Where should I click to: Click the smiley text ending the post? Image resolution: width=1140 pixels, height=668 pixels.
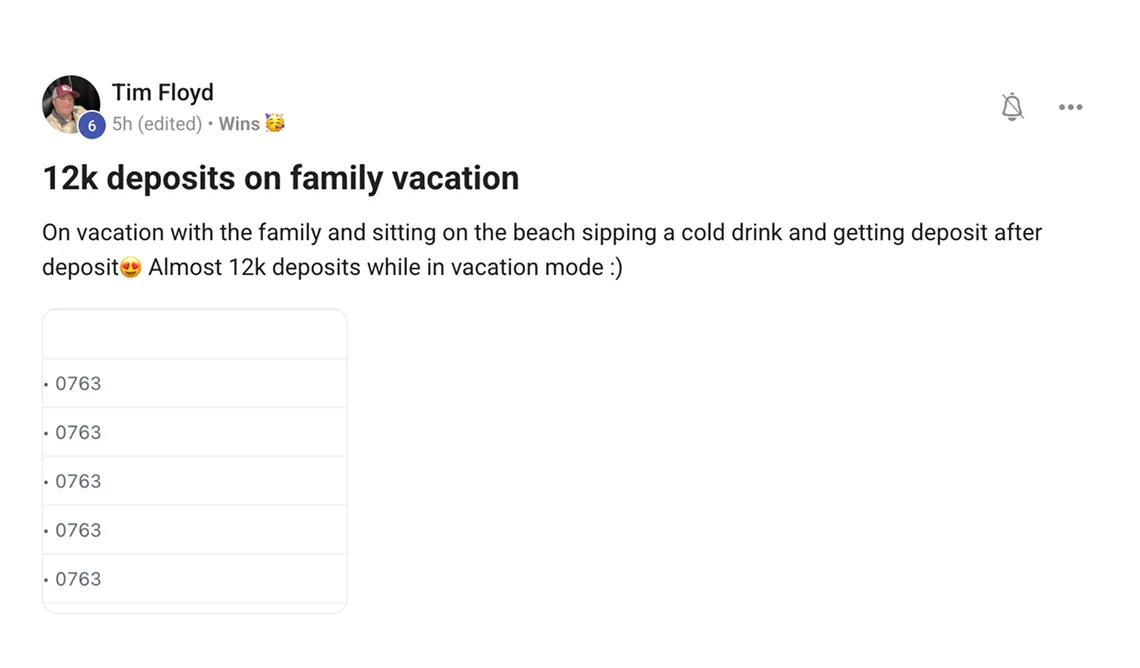615,268
